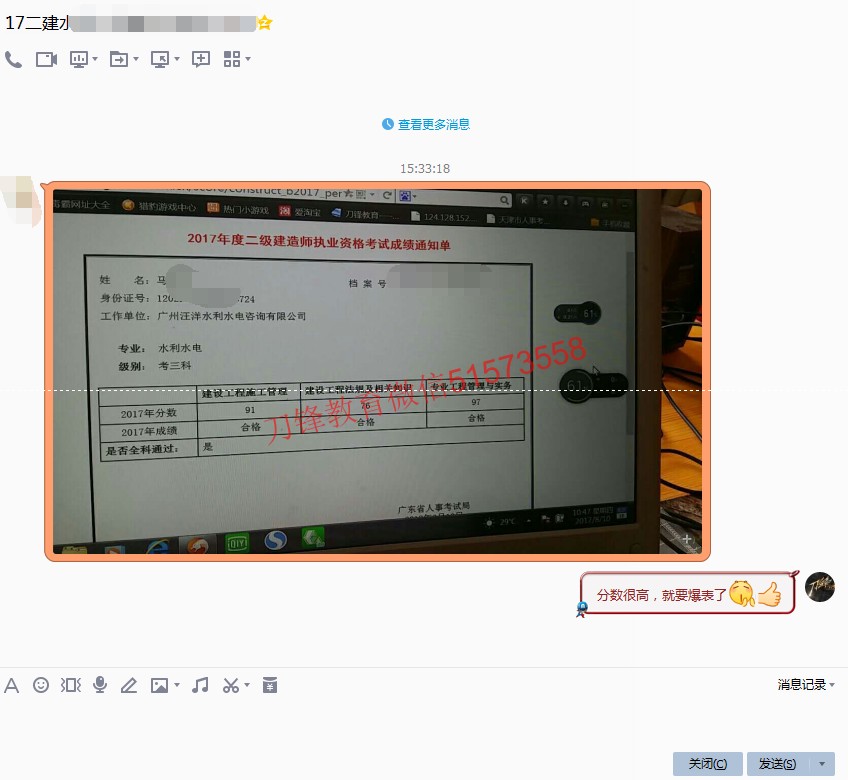Click the microphone voice message icon

pyautogui.click(x=100, y=685)
